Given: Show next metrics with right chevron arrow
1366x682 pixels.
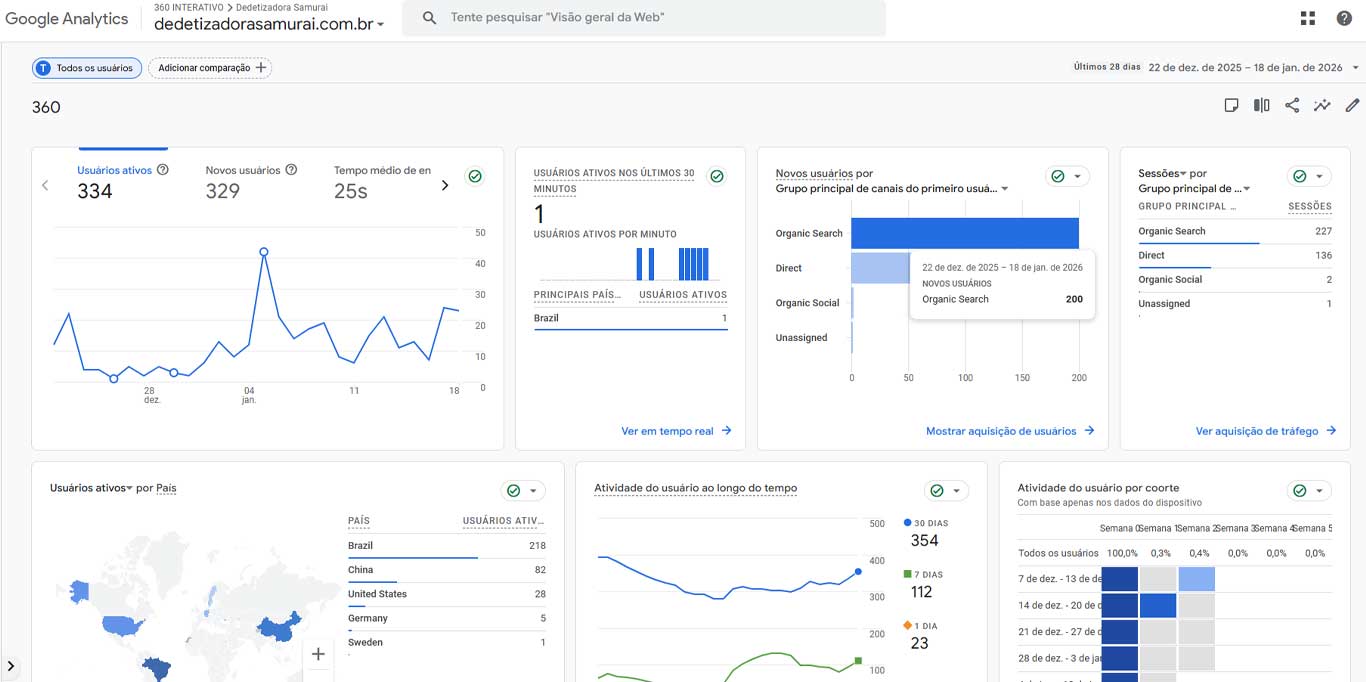Looking at the screenshot, I should 445,185.
